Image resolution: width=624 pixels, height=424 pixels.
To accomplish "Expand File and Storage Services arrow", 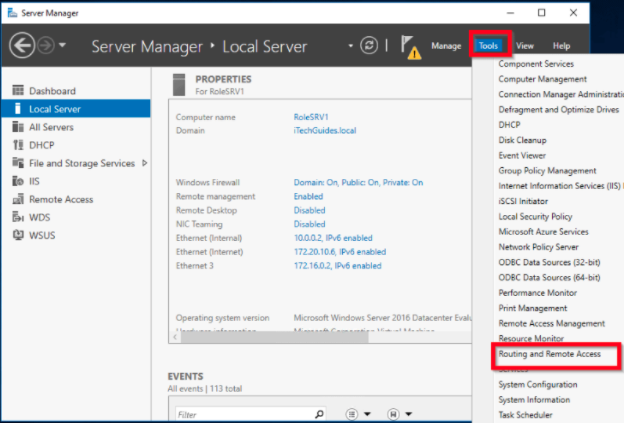I will 145,163.
